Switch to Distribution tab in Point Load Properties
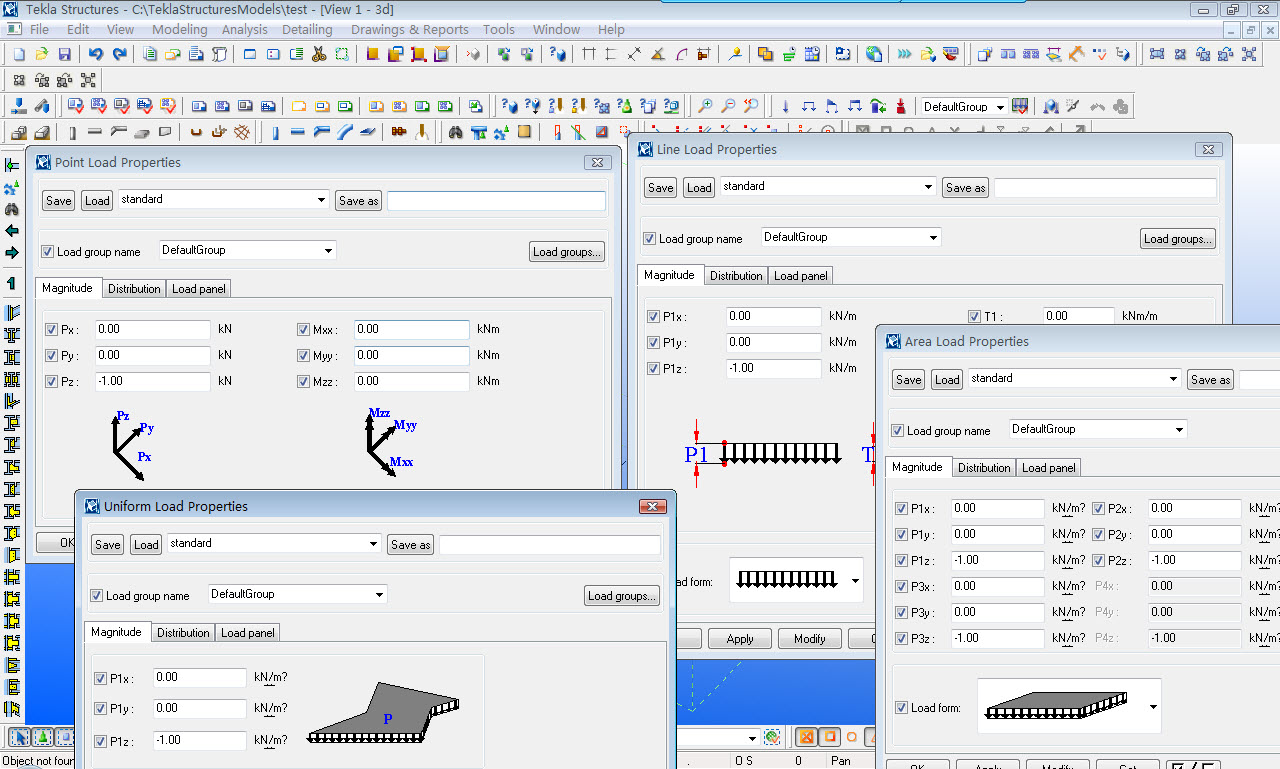This screenshot has width=1280, height=769. click(134, 289)
